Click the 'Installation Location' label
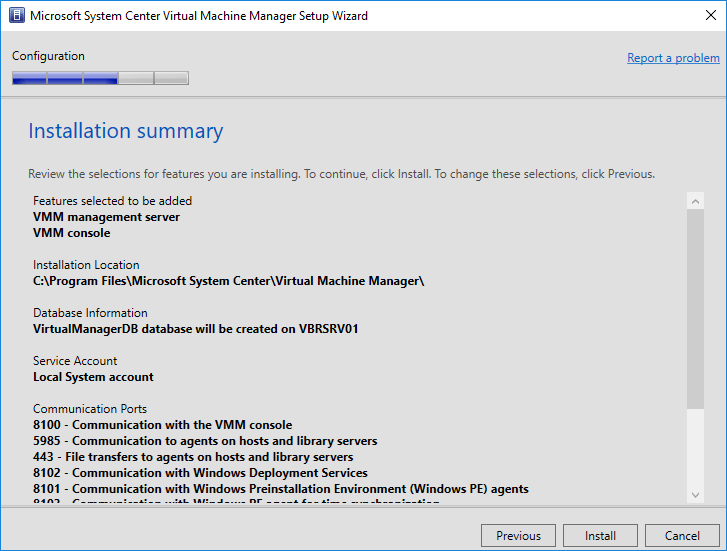Screen dimensions: 727x551 pos(86,265)
